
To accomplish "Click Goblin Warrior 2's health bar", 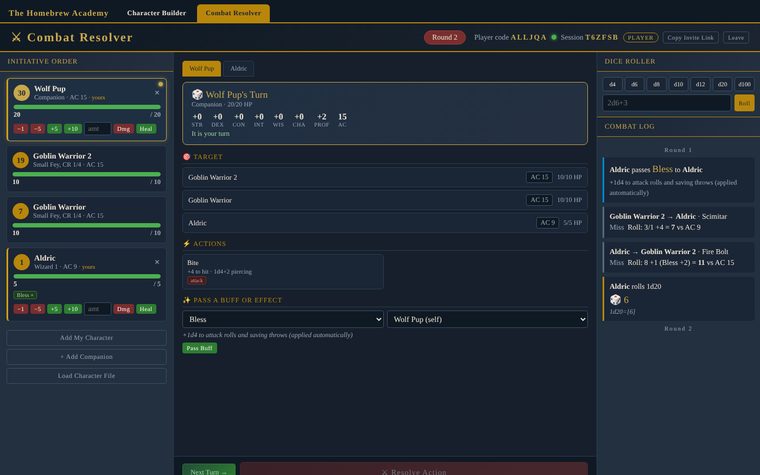I will (86, 174).
